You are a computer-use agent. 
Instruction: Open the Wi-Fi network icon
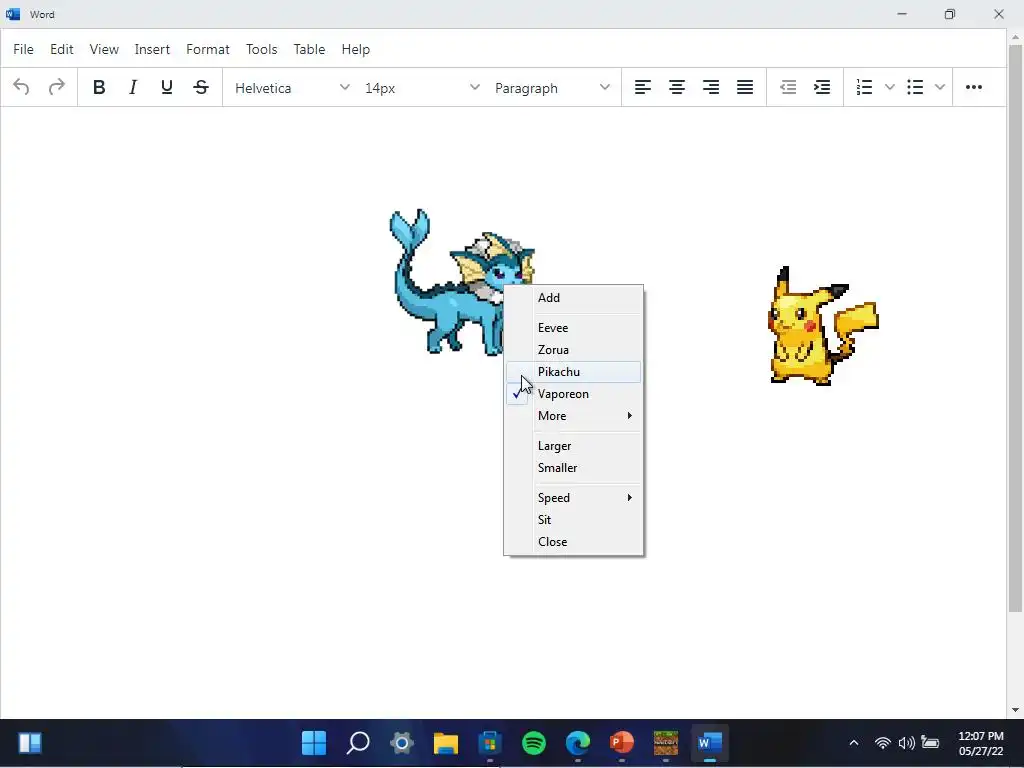[882, 743]
